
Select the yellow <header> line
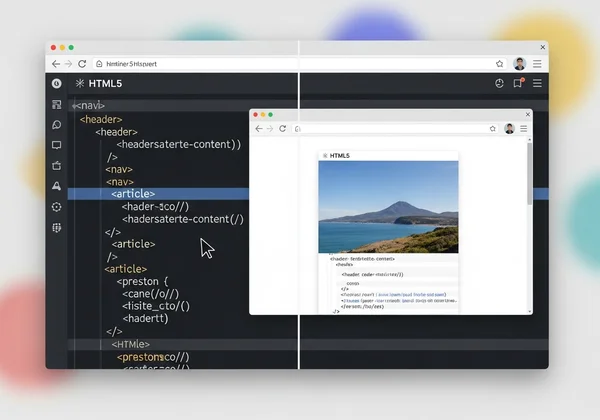[101, 119]
